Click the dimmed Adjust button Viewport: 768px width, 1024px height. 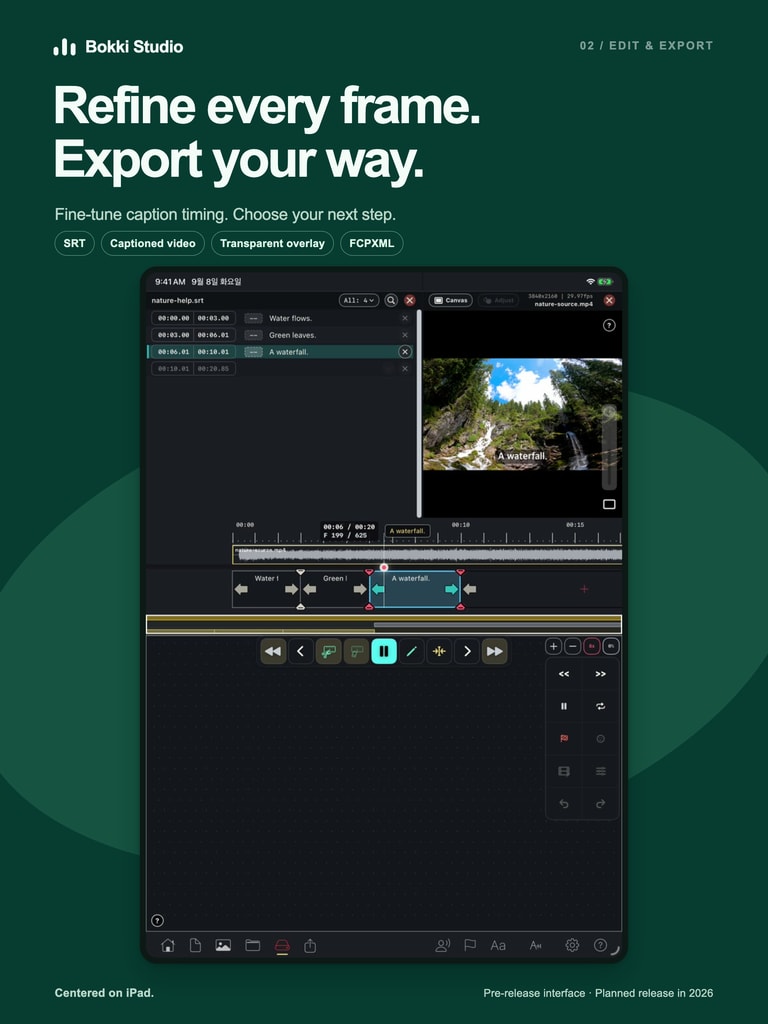[x=498, y=300]
